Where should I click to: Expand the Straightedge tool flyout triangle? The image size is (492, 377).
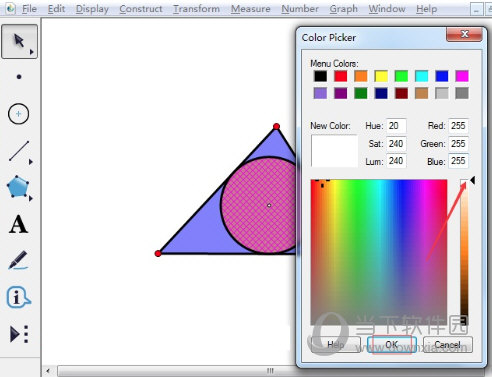point(31,162)
